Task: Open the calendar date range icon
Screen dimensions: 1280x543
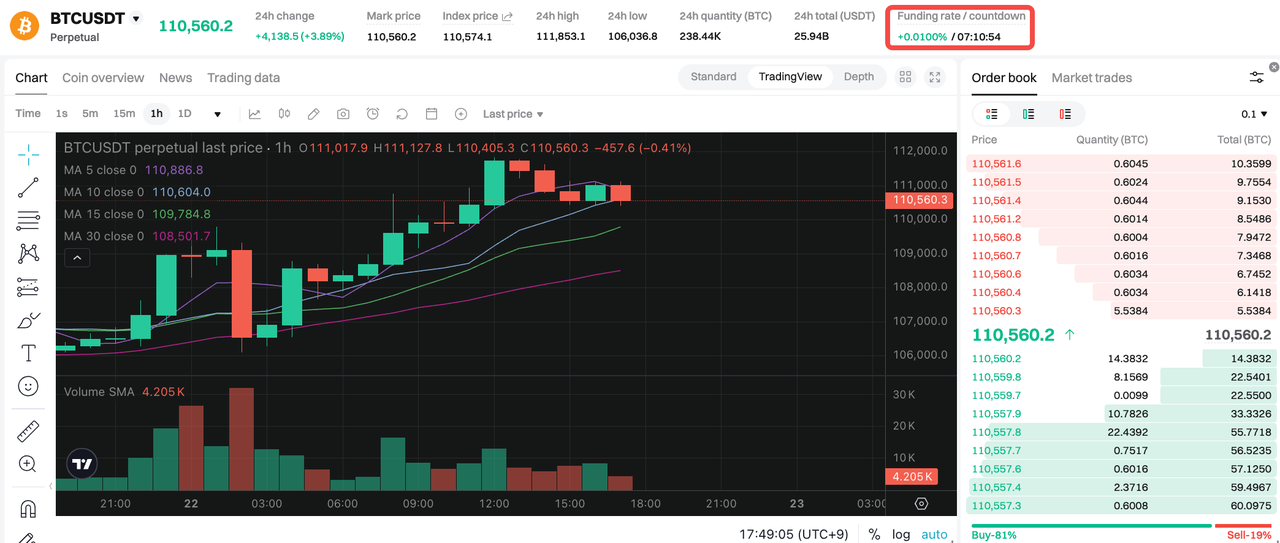Action: tap(432, 114)
